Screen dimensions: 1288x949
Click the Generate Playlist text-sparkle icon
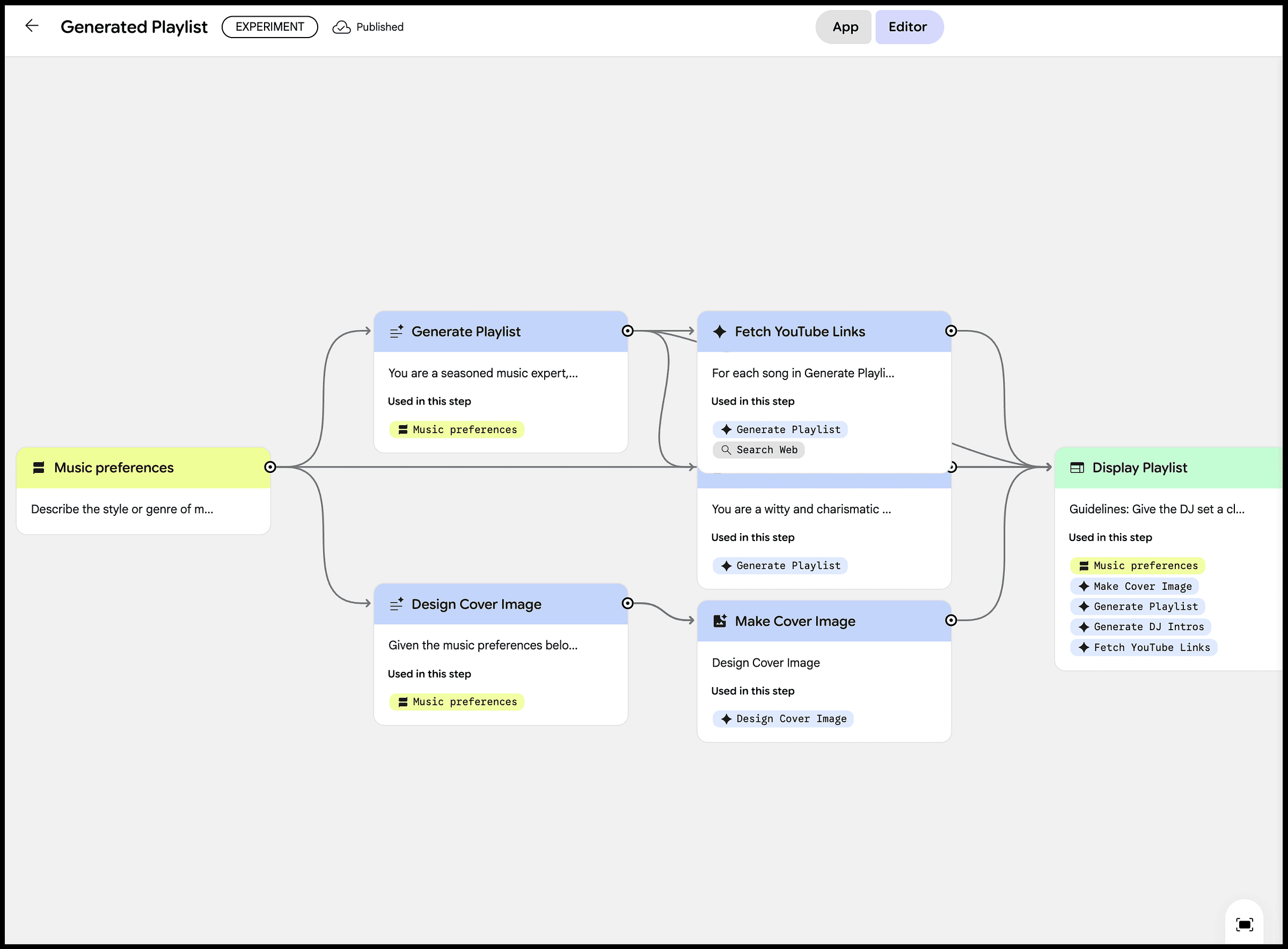tap(396, 332)
